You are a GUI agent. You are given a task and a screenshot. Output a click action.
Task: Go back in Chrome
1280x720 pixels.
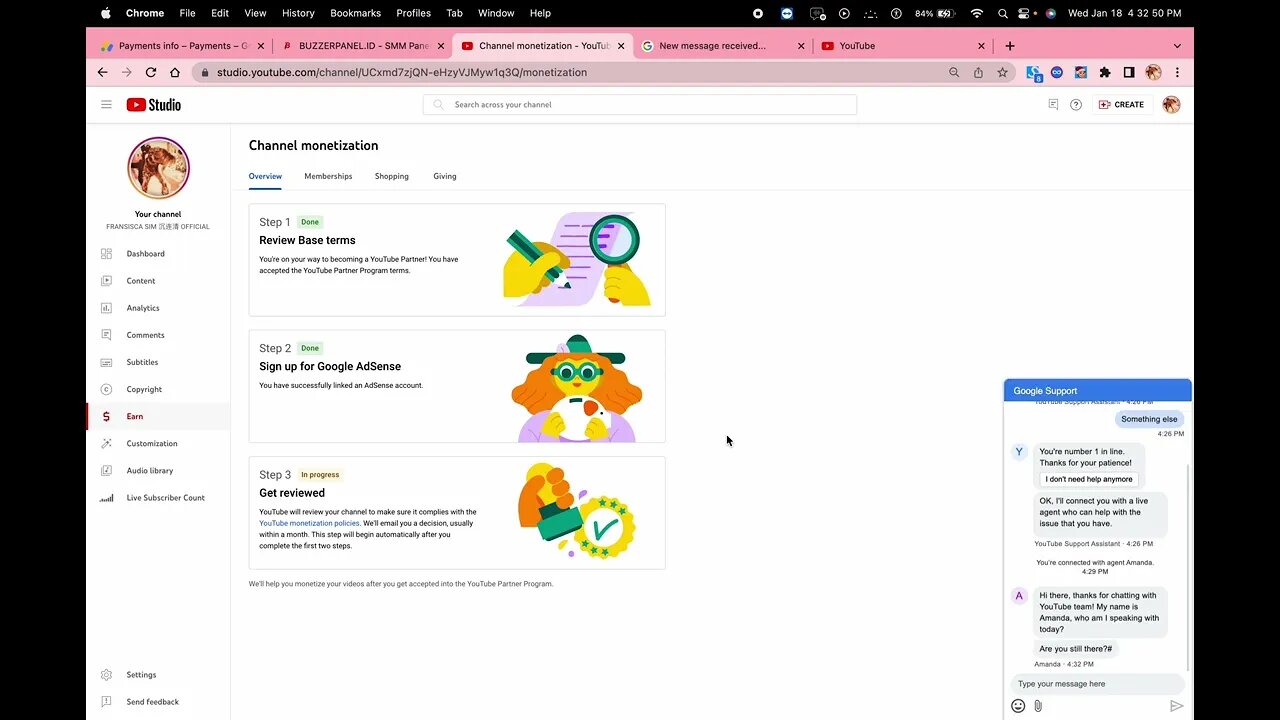[102, 72]
